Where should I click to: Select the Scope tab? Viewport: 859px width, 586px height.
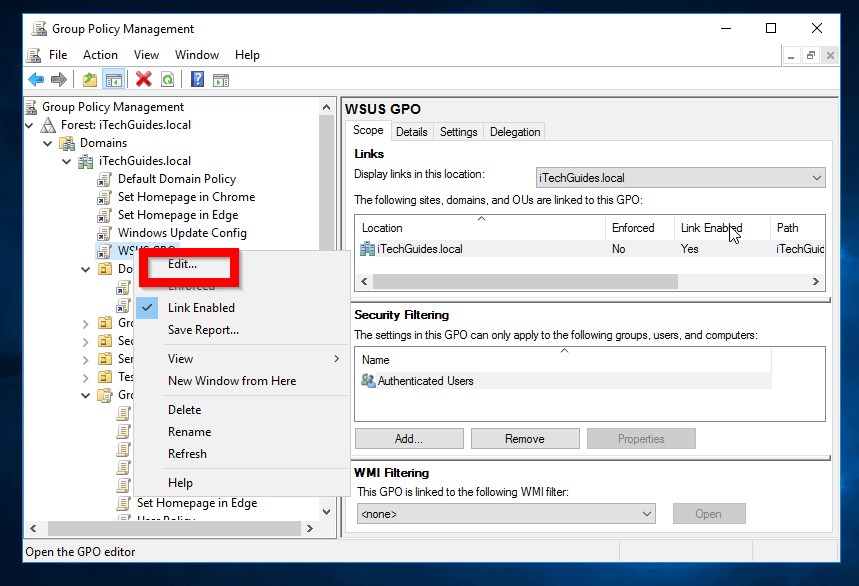(x=368, y=130)
